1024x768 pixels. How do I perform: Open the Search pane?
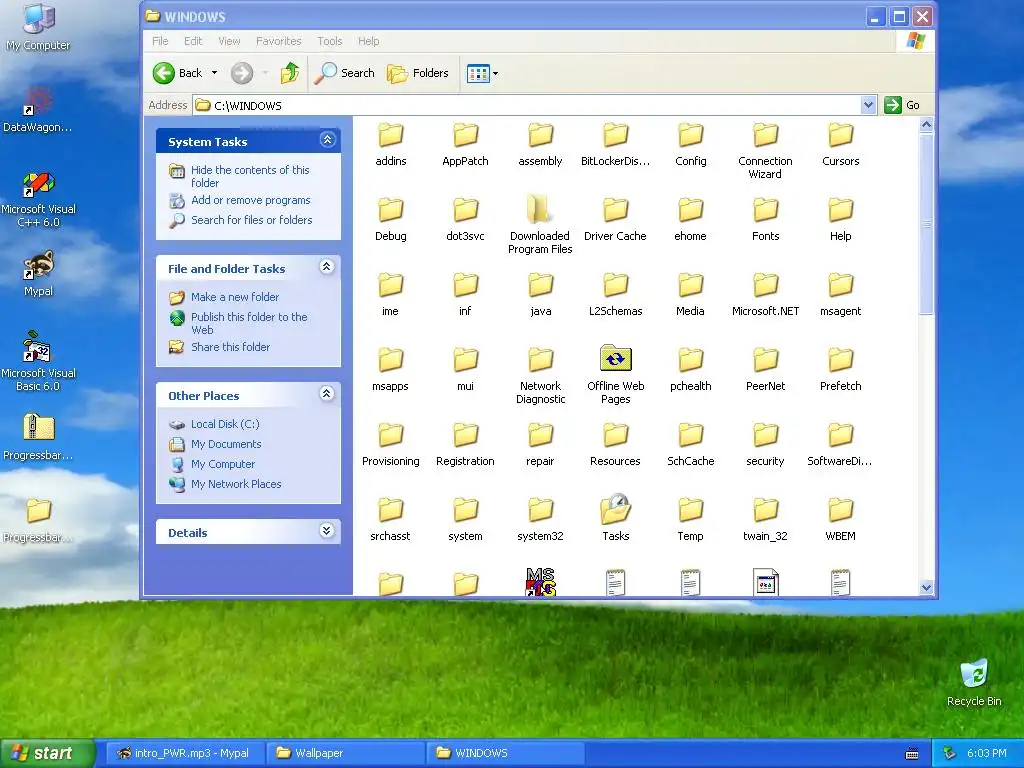tap(344, 73)
